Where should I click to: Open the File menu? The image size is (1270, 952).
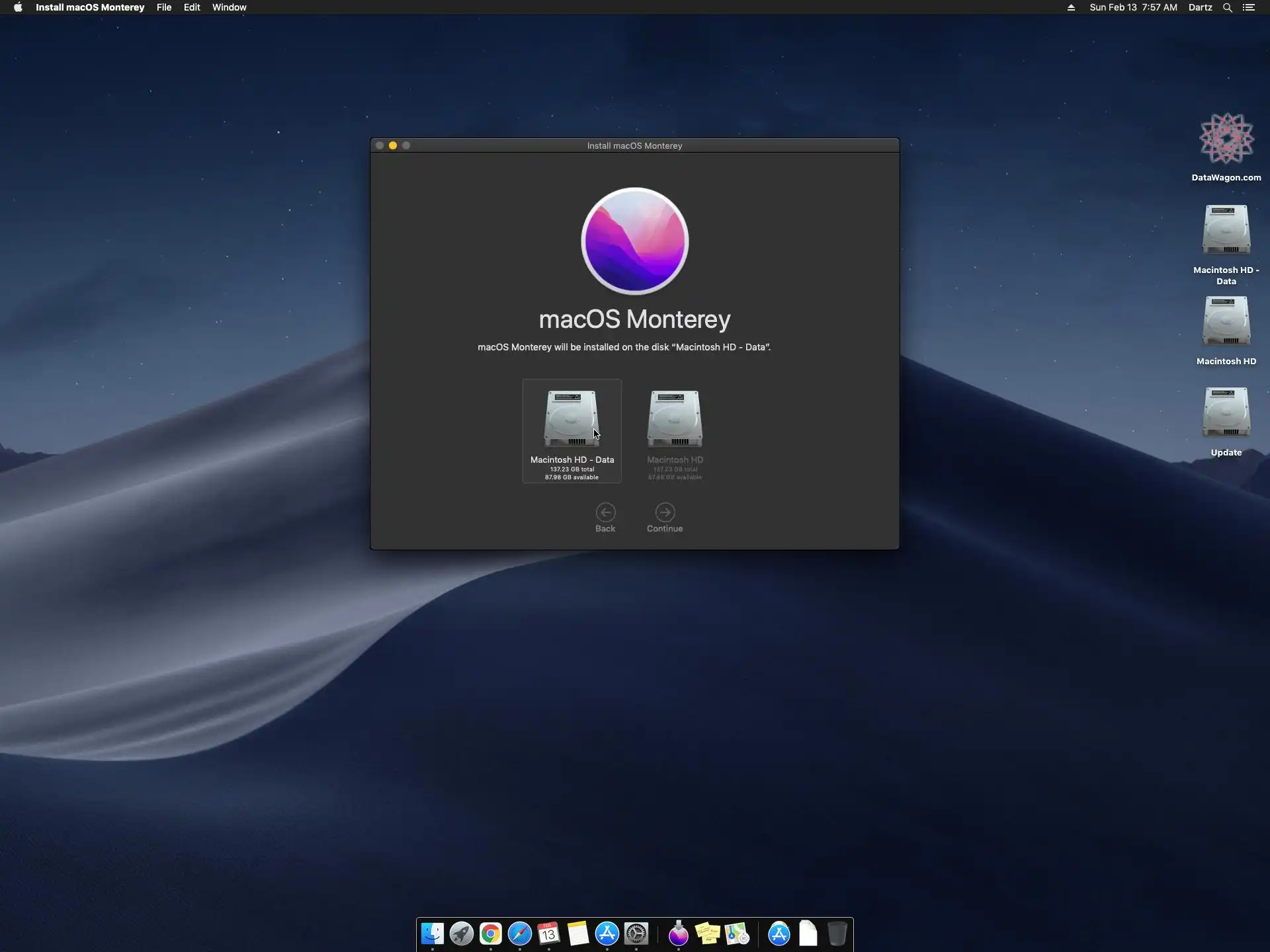[163, 7]
